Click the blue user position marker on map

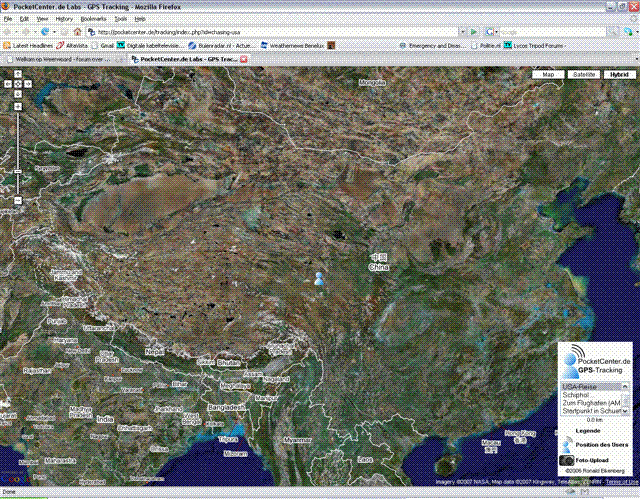click(x=319, y=279)
